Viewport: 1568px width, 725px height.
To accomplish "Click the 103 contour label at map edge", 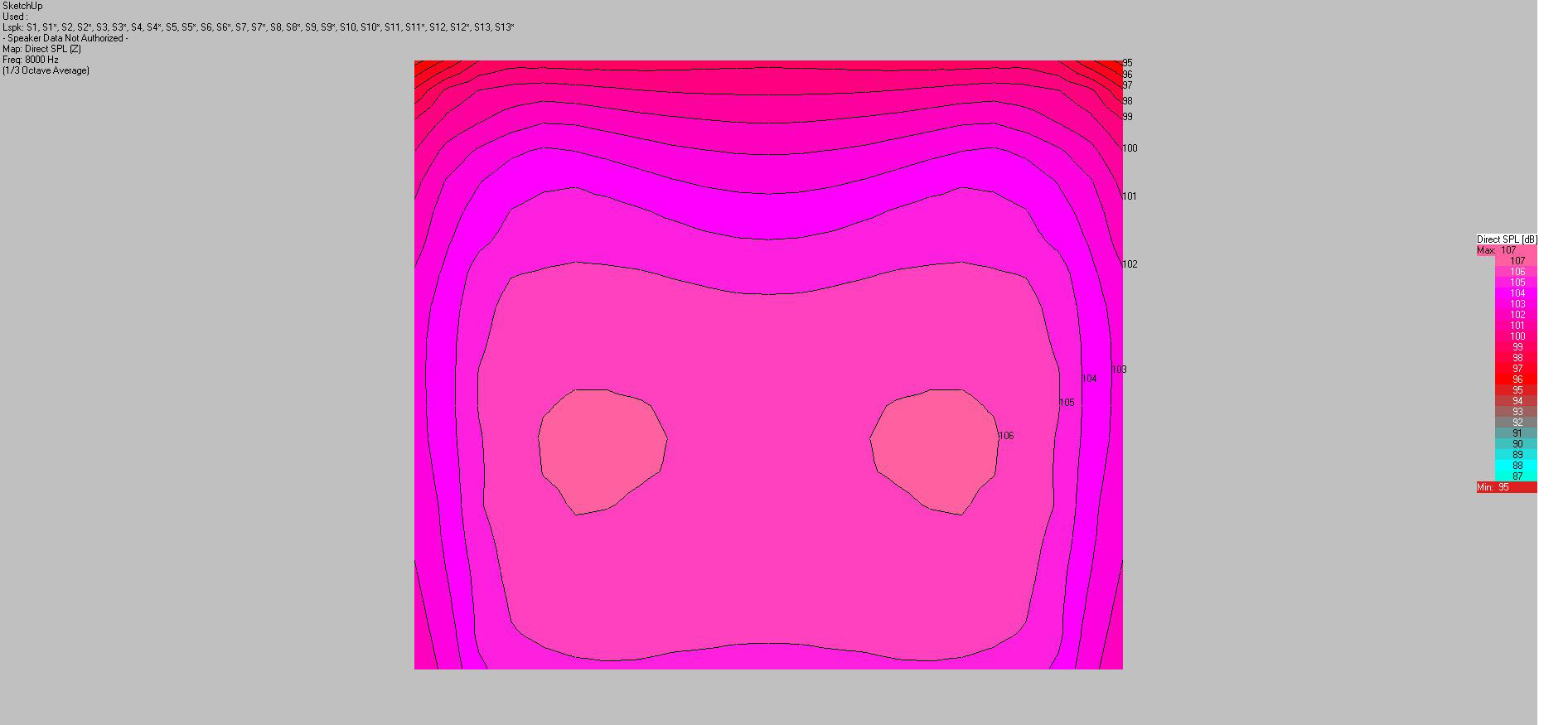I will coord(1119,370).
